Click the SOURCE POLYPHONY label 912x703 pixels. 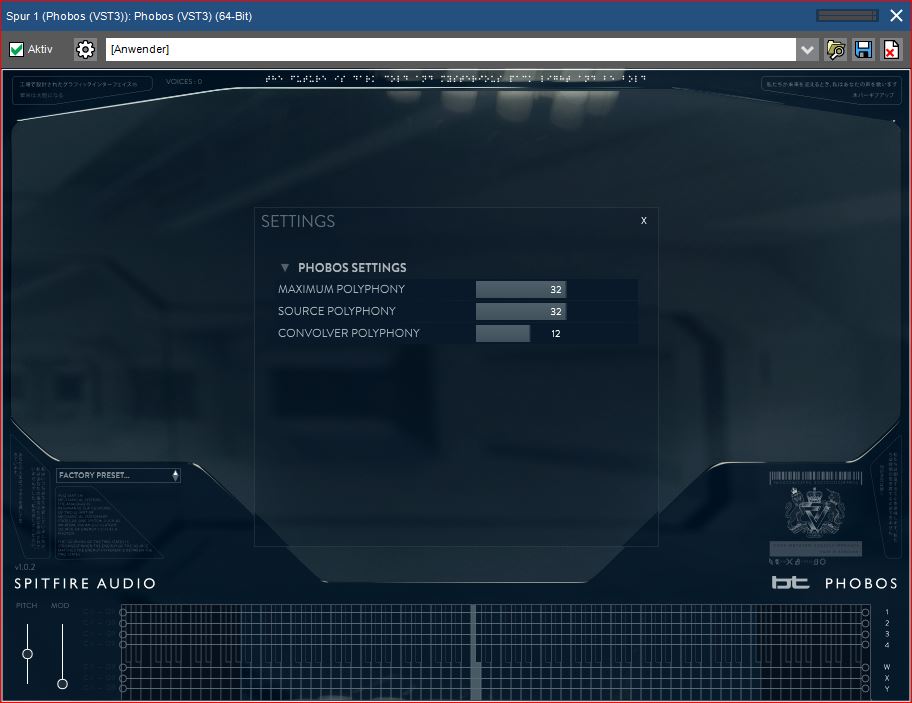[337, 311]
